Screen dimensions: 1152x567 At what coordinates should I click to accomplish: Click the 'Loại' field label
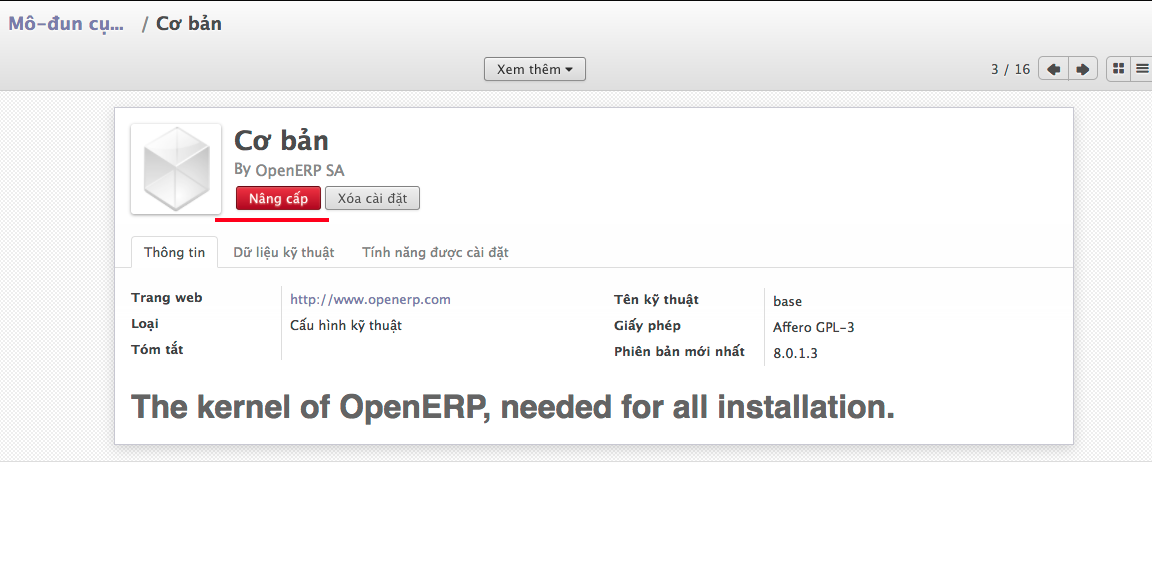coord(145,324)
